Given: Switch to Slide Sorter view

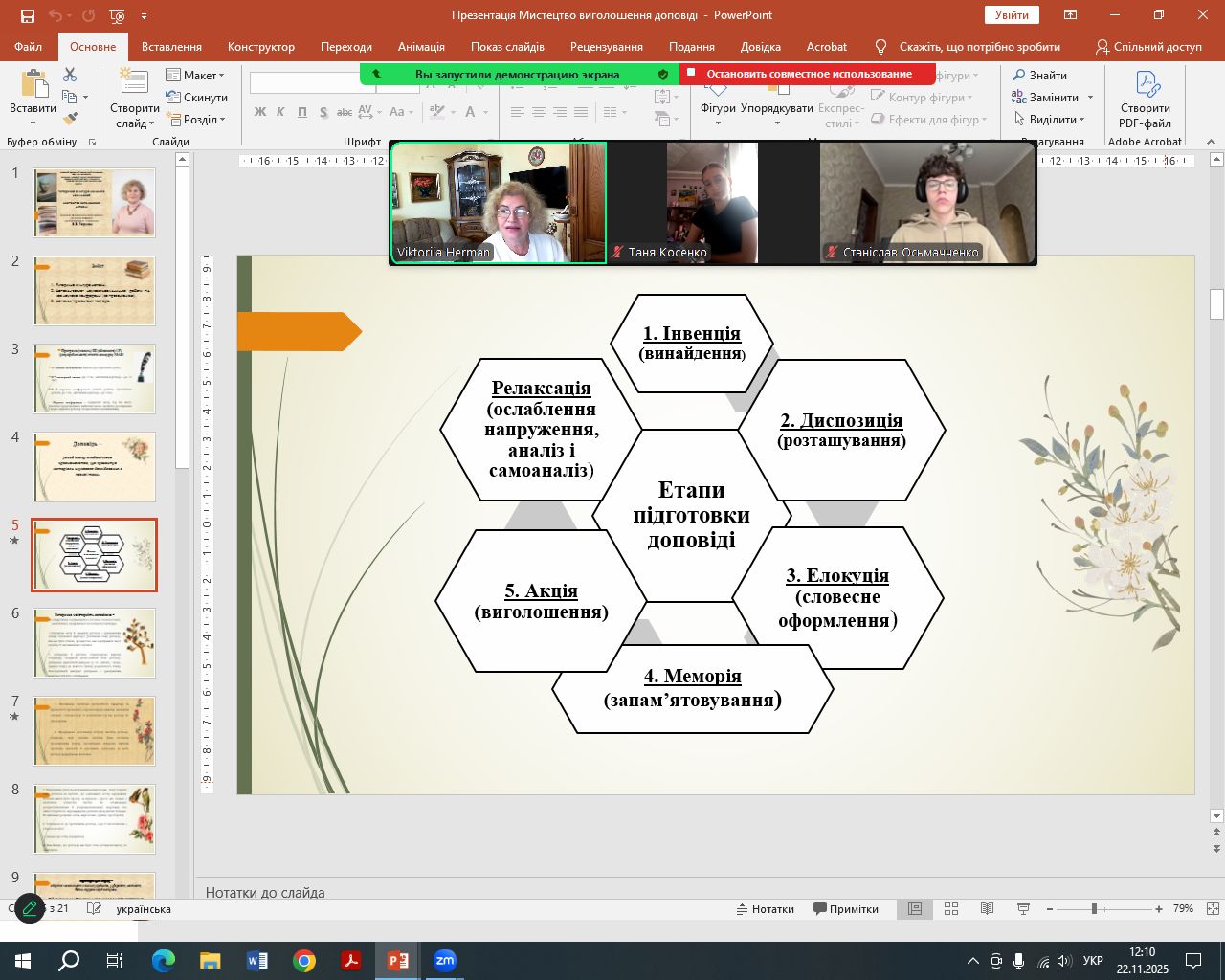Looking at the screenshot, I should point(951,909).
